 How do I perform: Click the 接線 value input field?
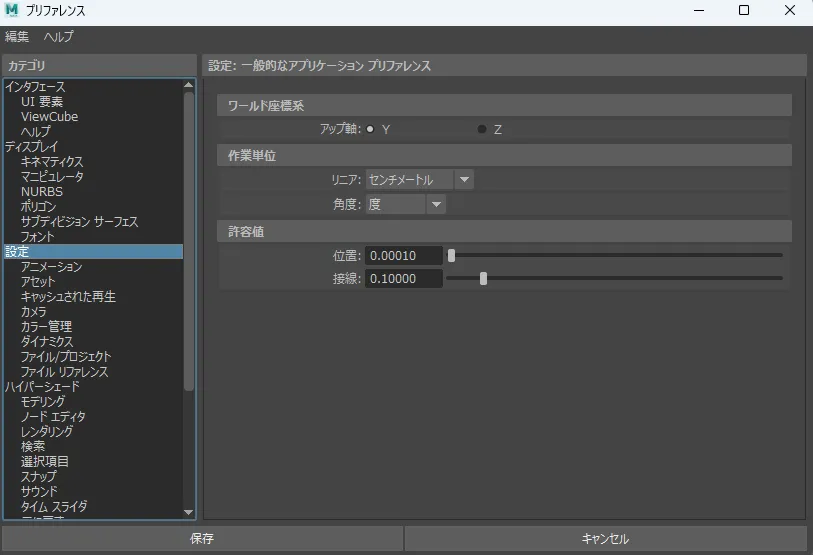403,279
